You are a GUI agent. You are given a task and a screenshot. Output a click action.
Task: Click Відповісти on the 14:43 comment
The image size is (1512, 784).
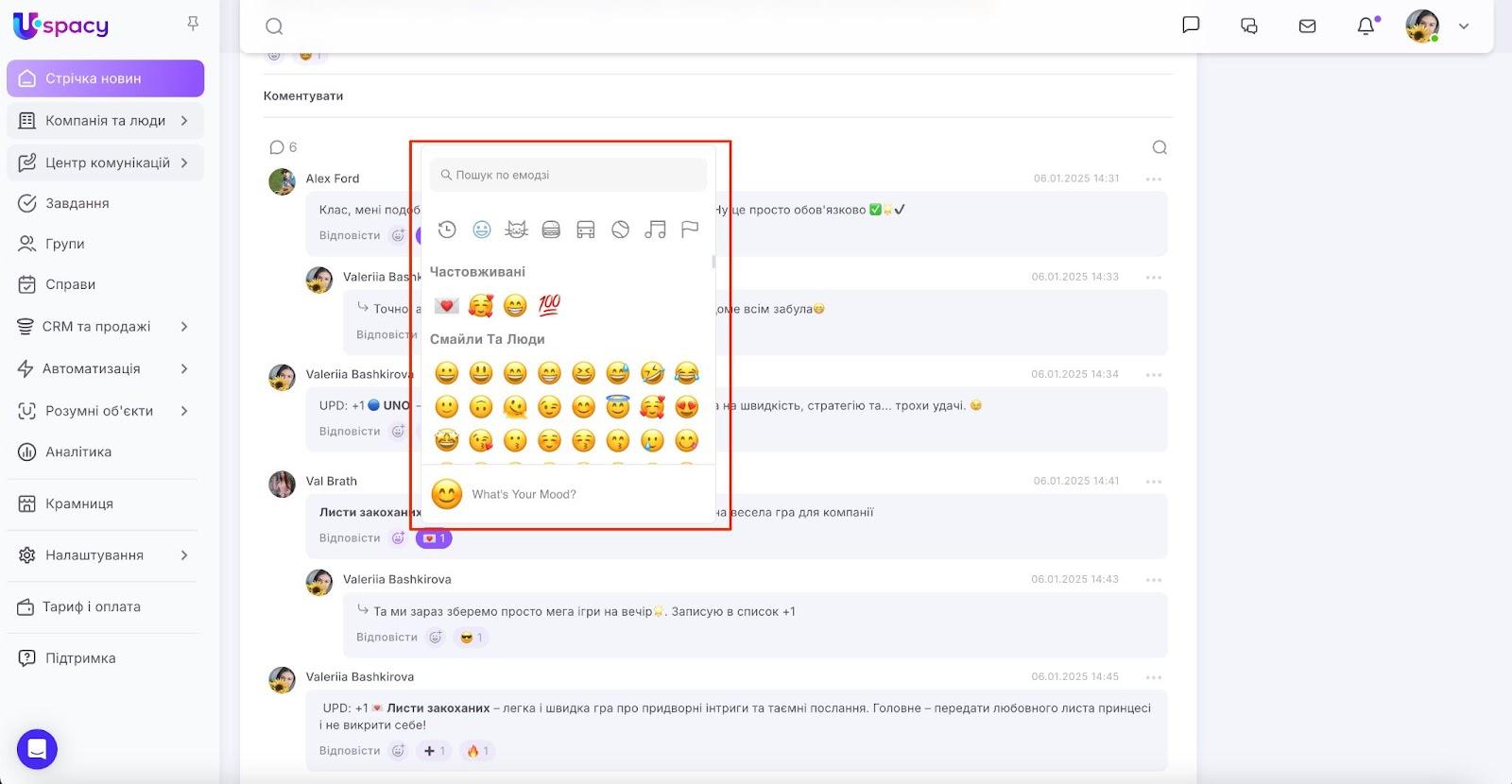coord(387,638)
